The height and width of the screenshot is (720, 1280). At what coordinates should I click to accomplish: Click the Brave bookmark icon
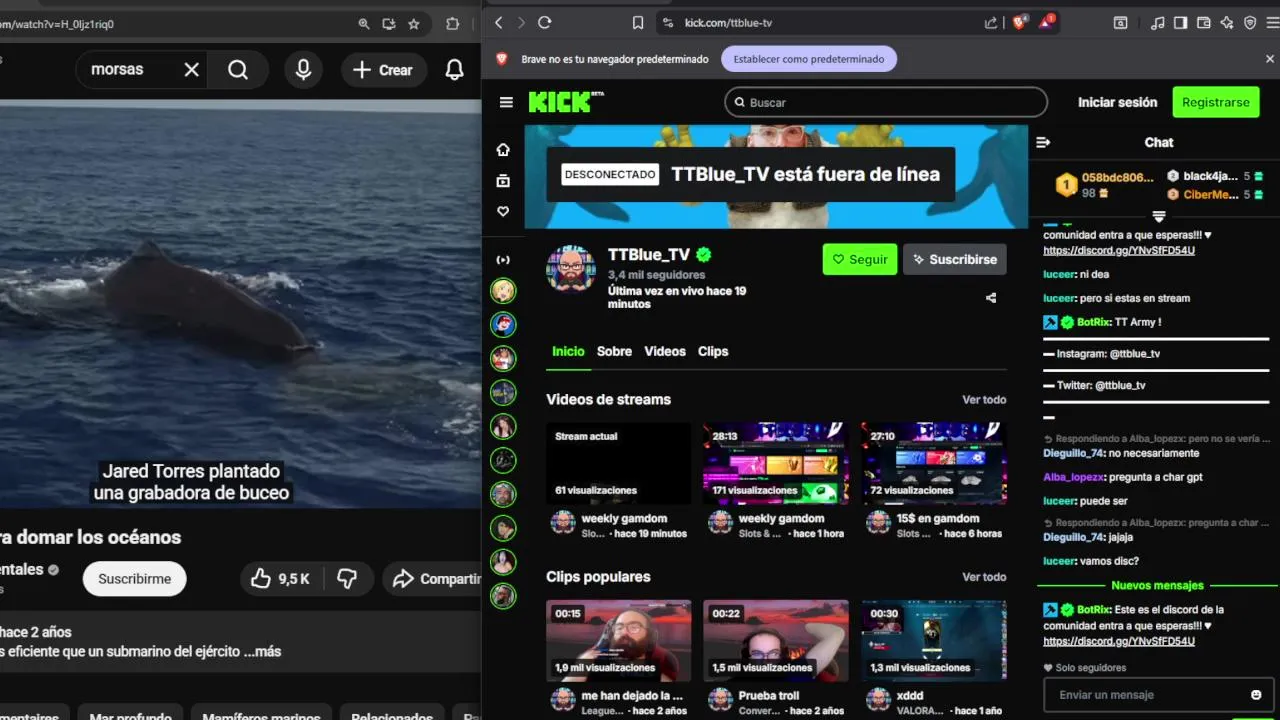tap(638, 22)
